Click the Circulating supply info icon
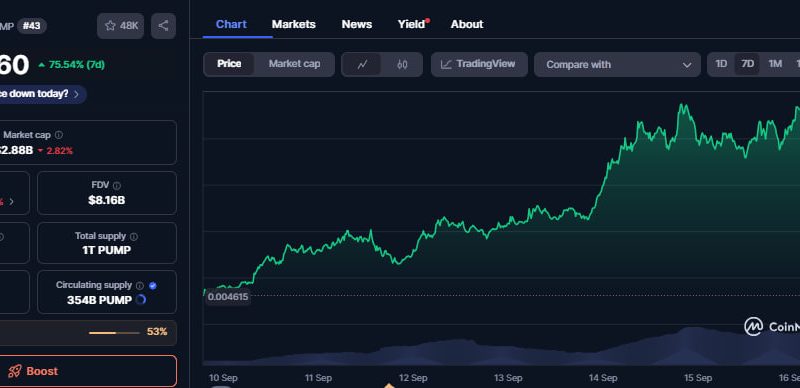Image resolution: width=800 pixels, height=388 pixels. pos(140,286)
